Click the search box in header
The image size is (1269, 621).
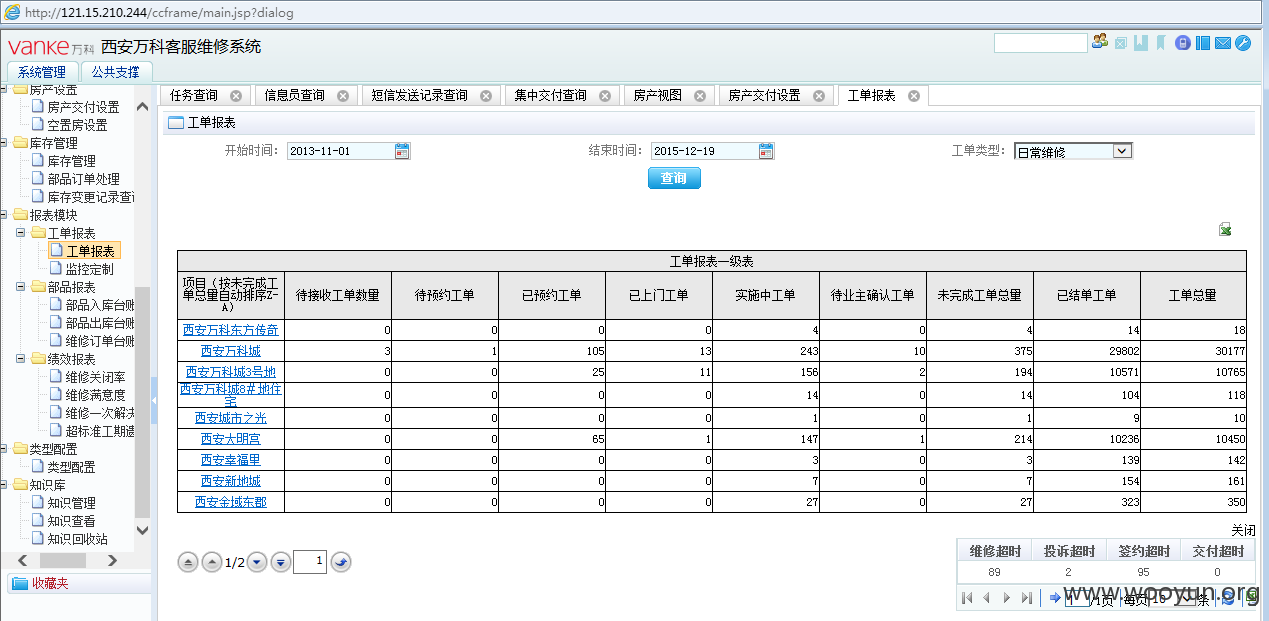pyautogui.click(x=1040, y=43)
